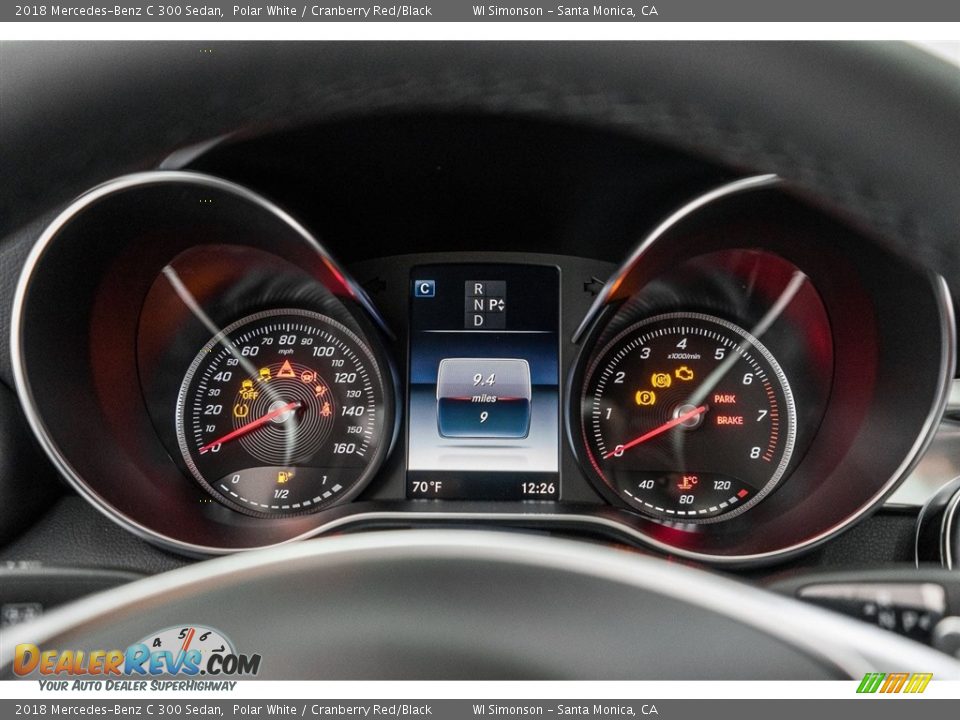
Task: Click the fuel gauge half-tank marker
Action: [280, 494]
